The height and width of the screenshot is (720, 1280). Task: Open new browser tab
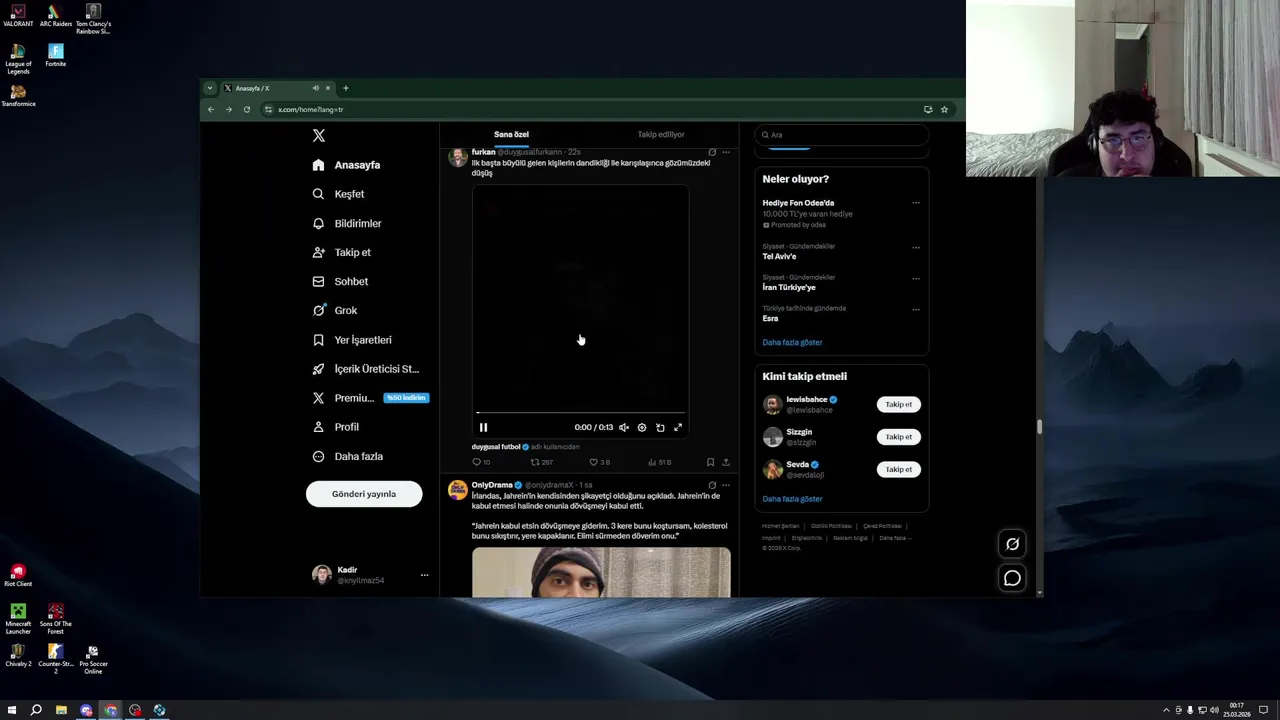pos(346,88)
